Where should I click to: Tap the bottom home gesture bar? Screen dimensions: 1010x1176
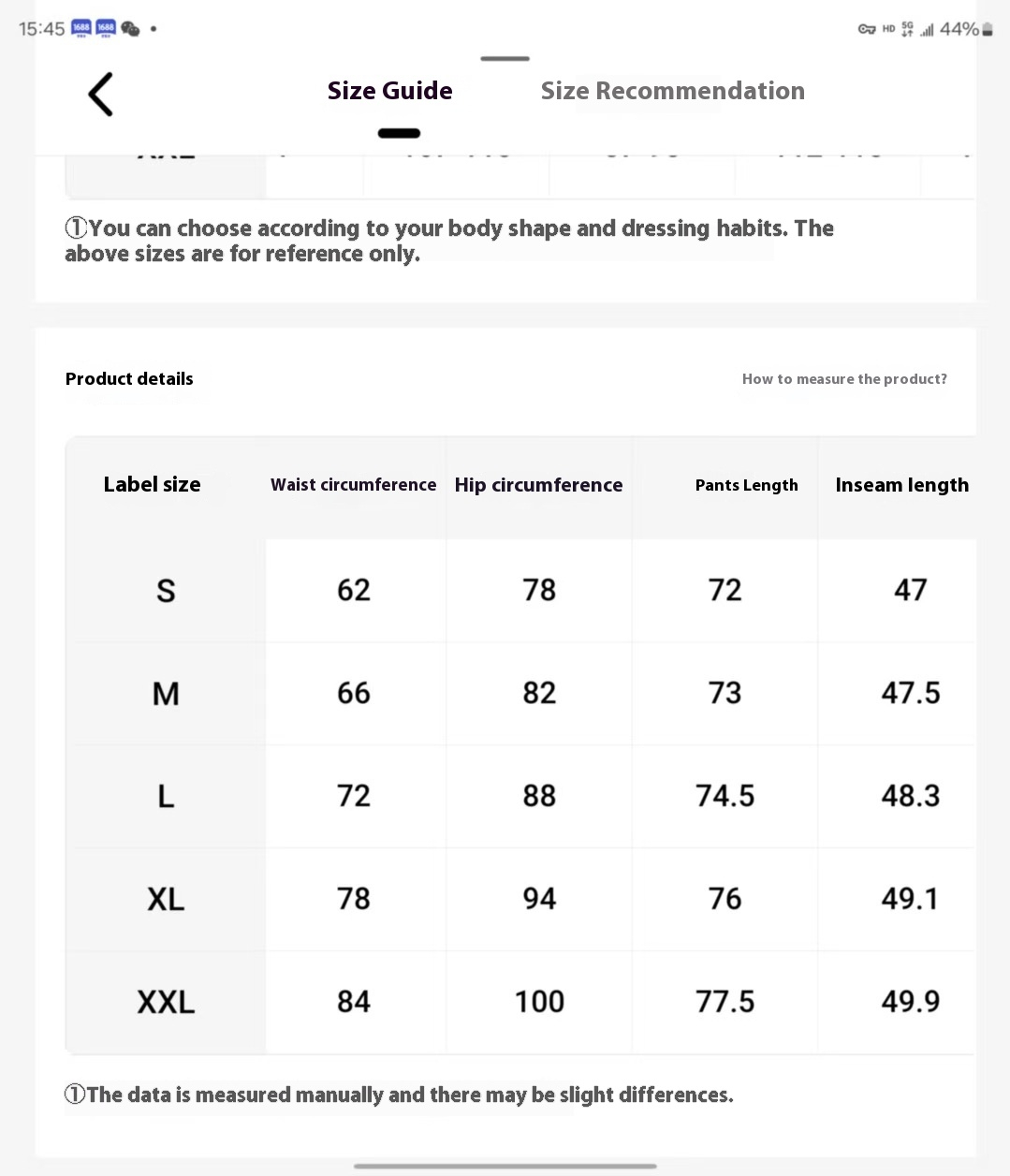505,1167
